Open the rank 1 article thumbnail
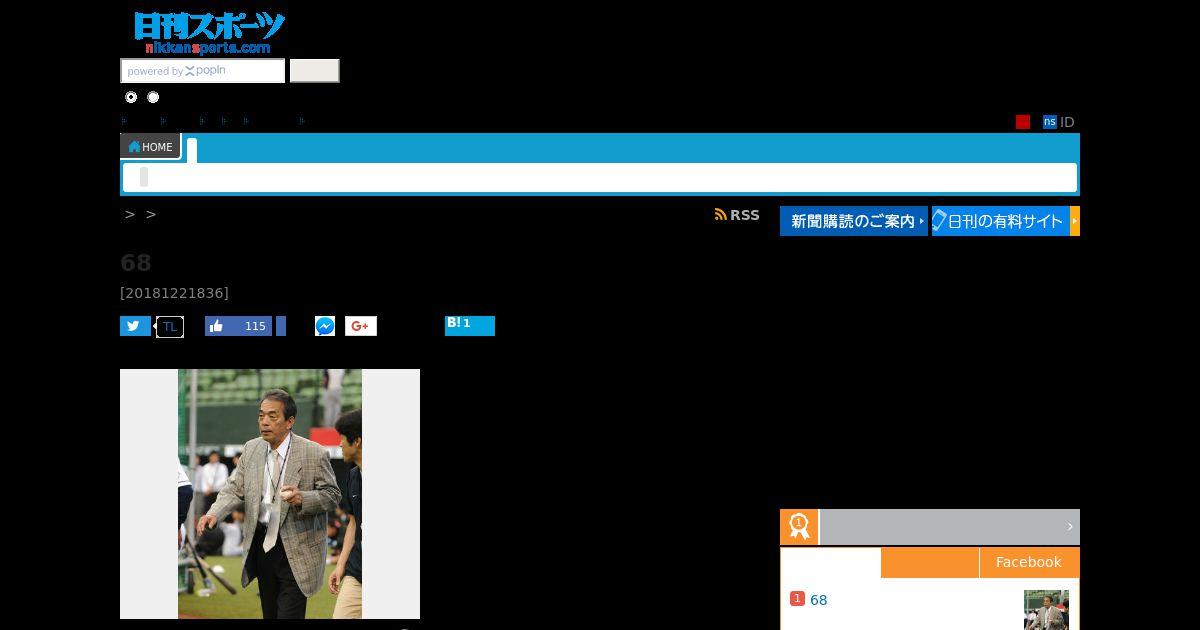 1046,610
